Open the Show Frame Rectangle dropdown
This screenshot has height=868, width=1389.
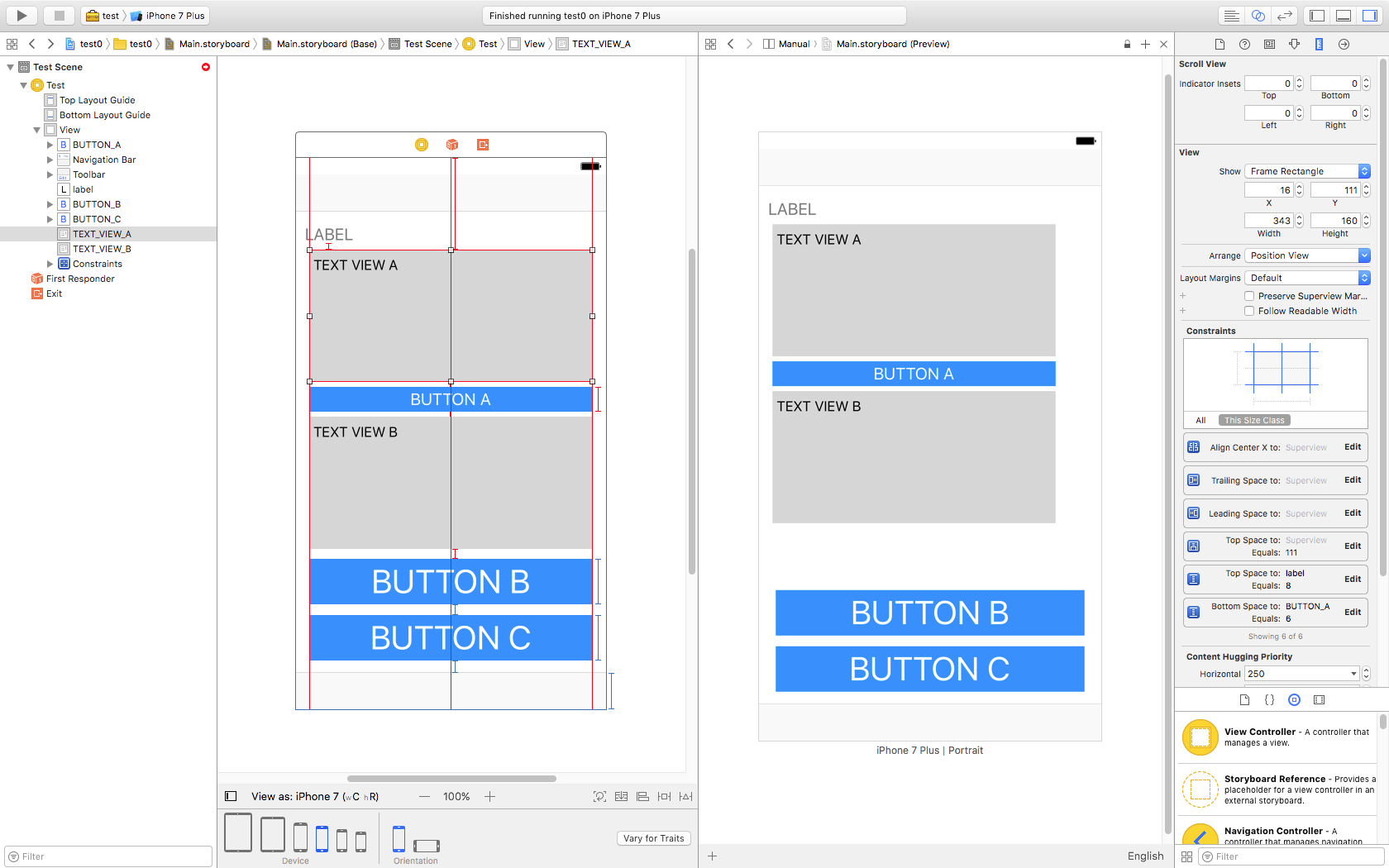click(x=1306, y=171)
